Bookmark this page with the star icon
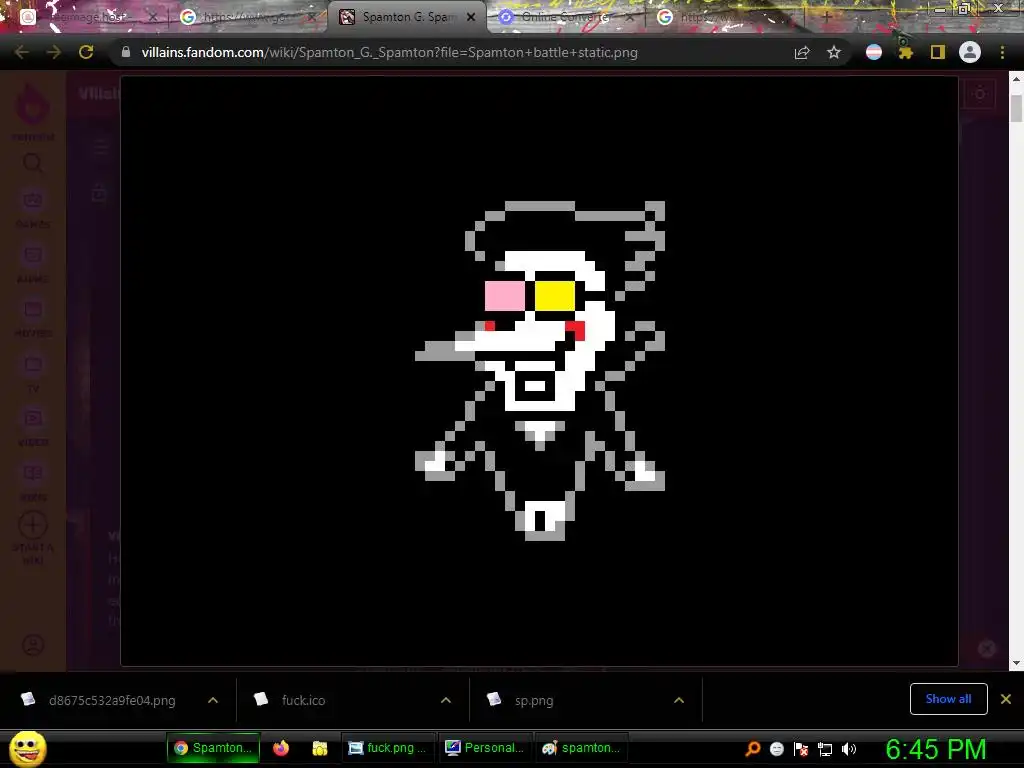Screen dimensions: 1024x768 point(834,52)
